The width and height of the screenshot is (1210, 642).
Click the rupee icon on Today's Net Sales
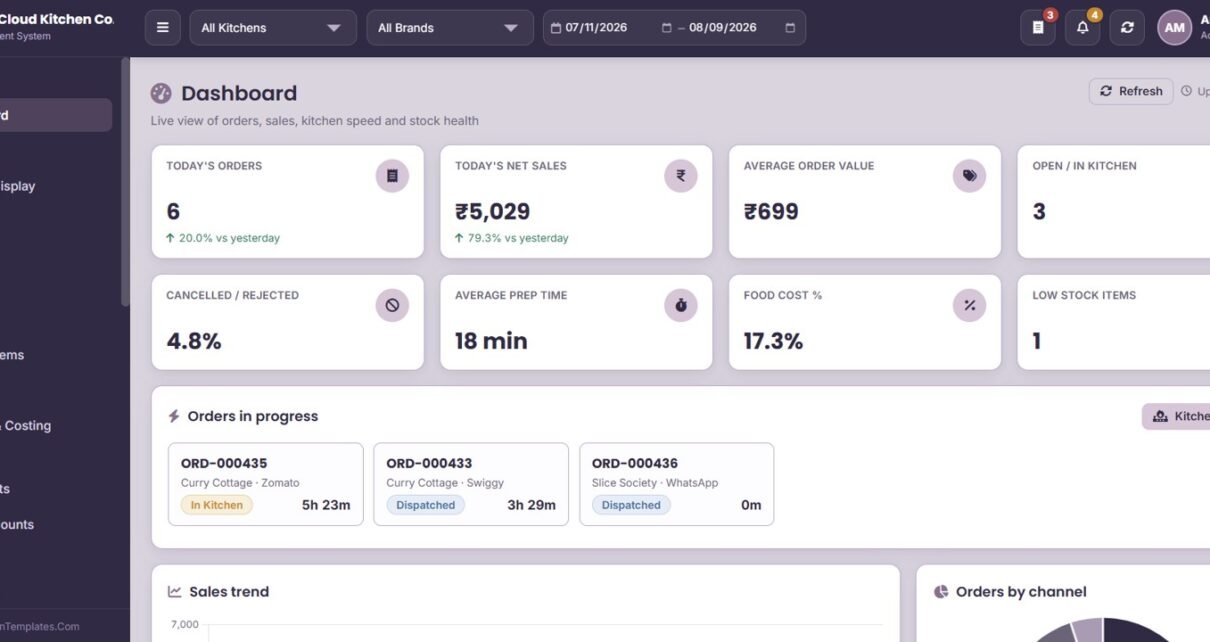[x=681, y=176]
